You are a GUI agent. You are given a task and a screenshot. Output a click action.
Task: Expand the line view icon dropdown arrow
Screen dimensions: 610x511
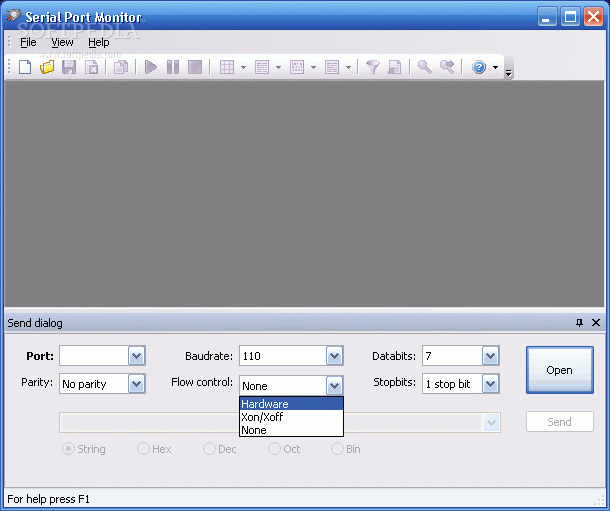(x=279, y=67)
